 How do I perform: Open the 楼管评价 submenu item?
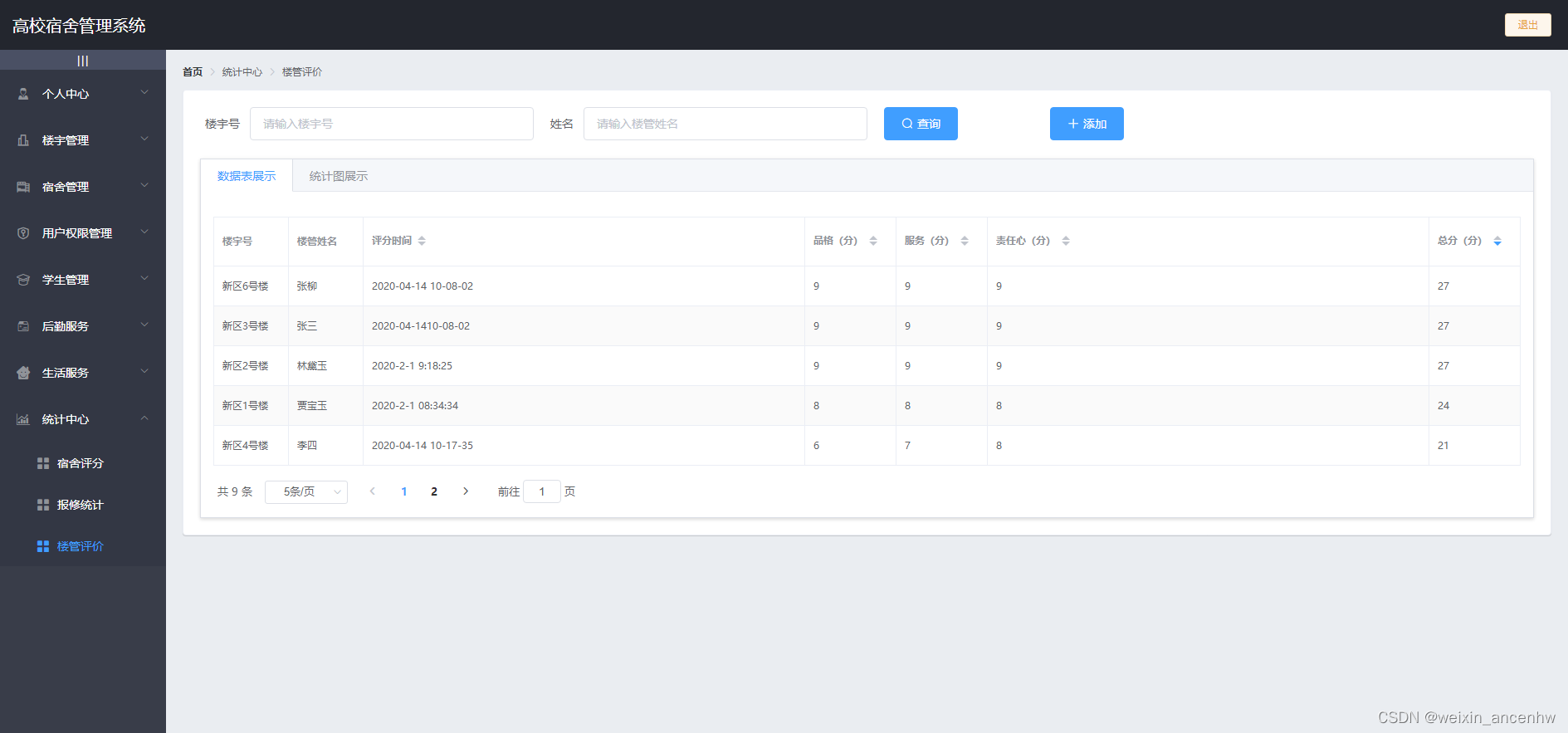tap(83, 546)
